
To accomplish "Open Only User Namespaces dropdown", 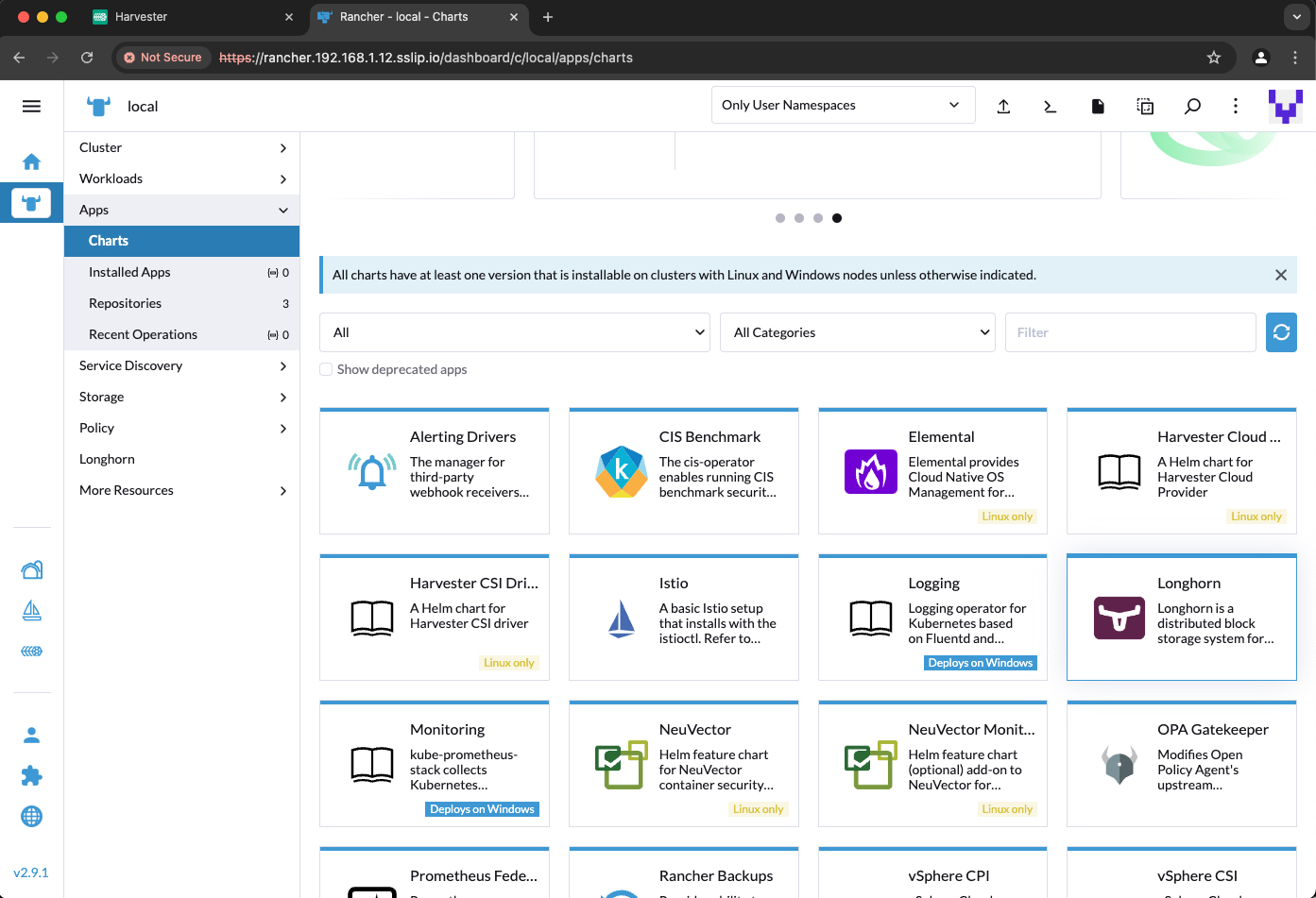I will point(843,105).
